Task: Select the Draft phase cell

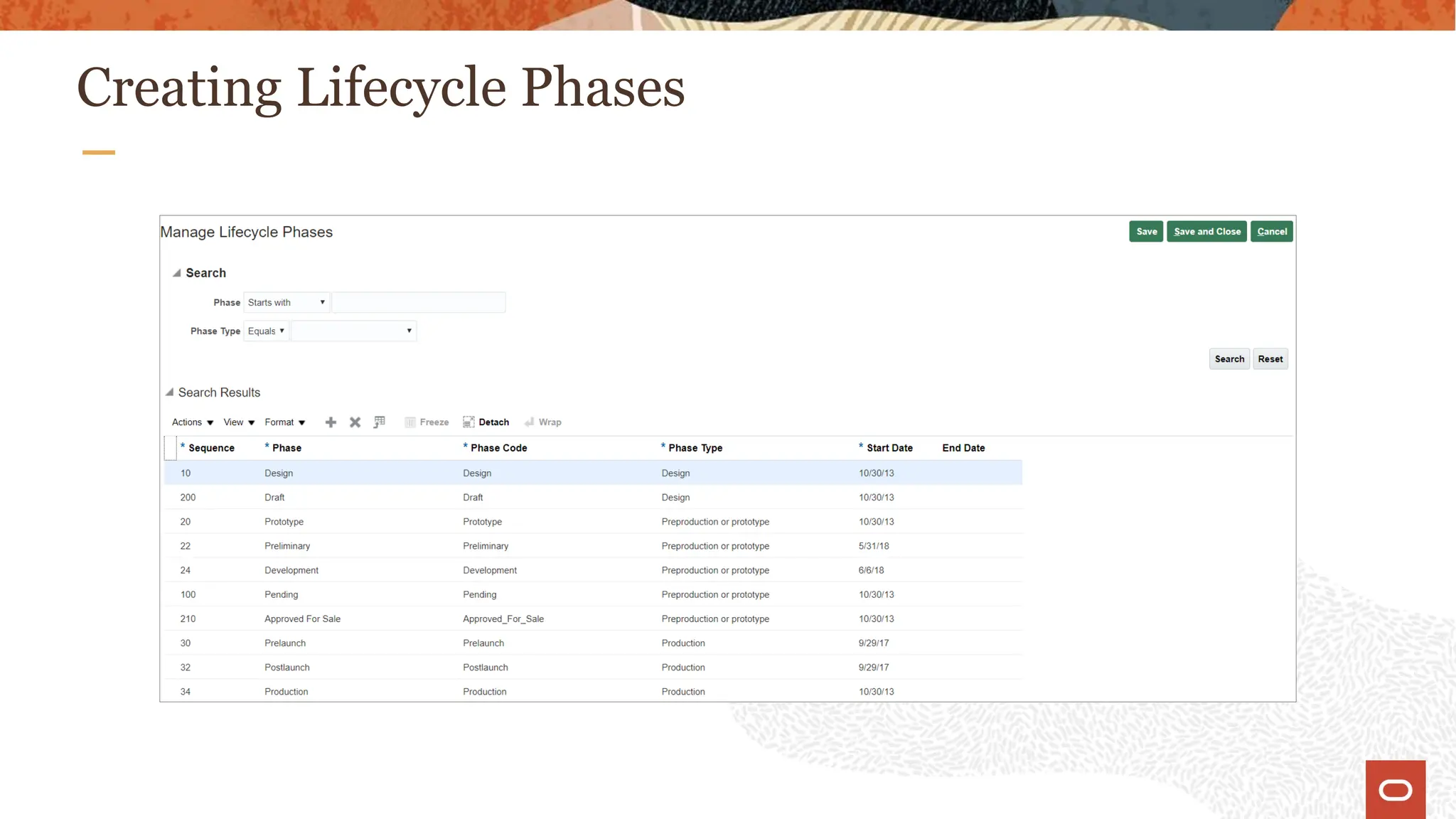Action: tap(274, 498)
